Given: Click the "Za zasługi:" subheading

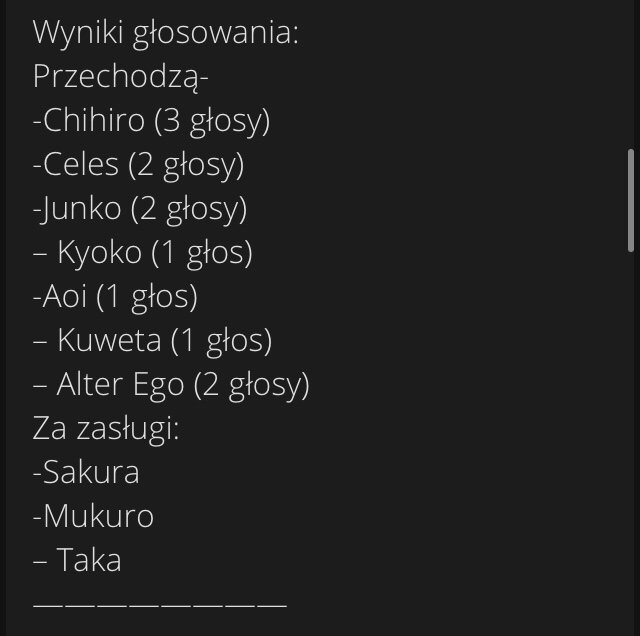Looking at the screenshot, I should point(106,429).
